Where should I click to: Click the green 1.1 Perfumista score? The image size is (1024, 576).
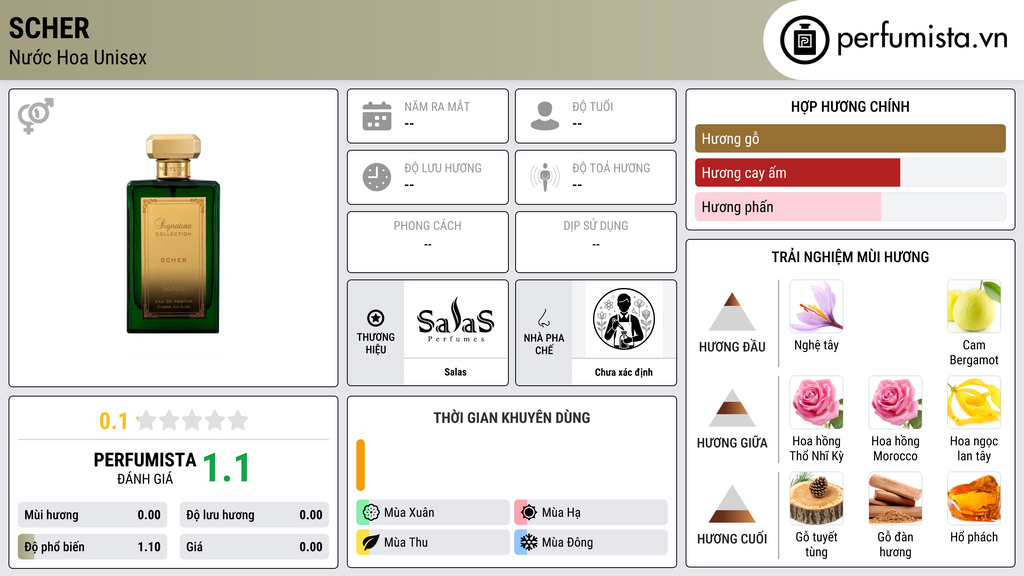(x=227, y=468)
